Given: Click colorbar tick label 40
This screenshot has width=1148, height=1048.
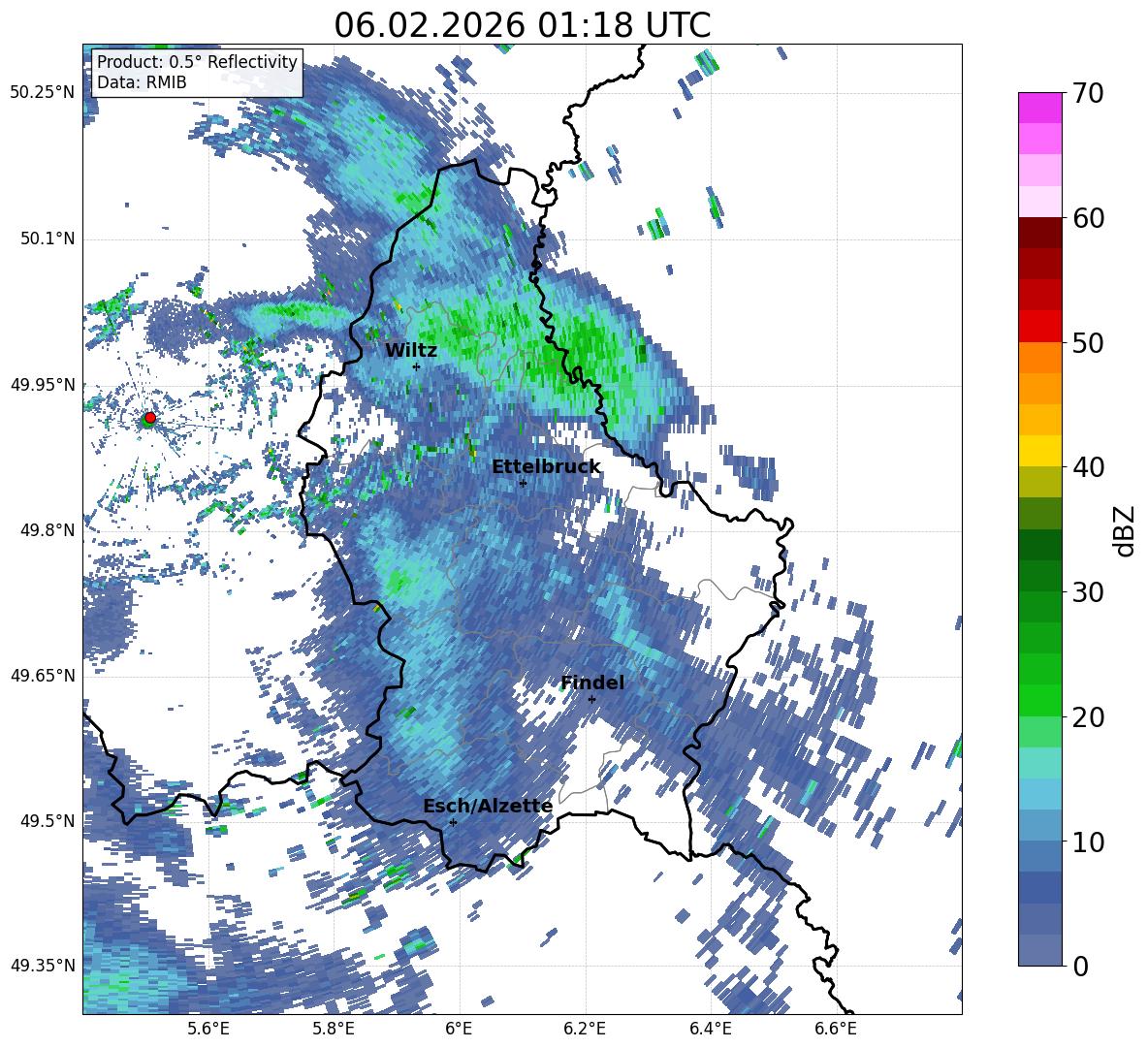Looking at the screenshot, I should tap(1088, 467).
